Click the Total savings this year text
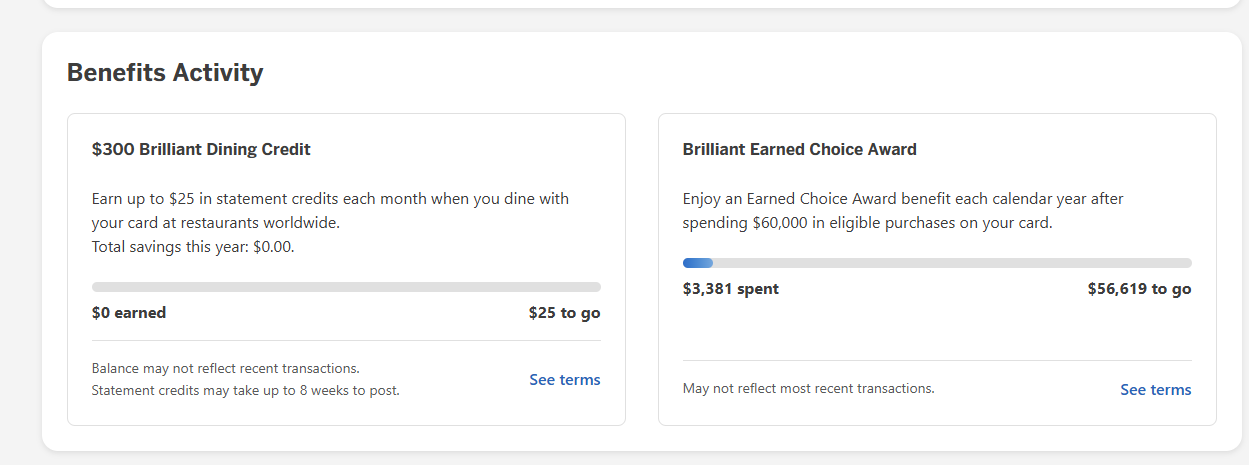Image resolution: width=1249 pixels, height=465 pixels. 193,246
